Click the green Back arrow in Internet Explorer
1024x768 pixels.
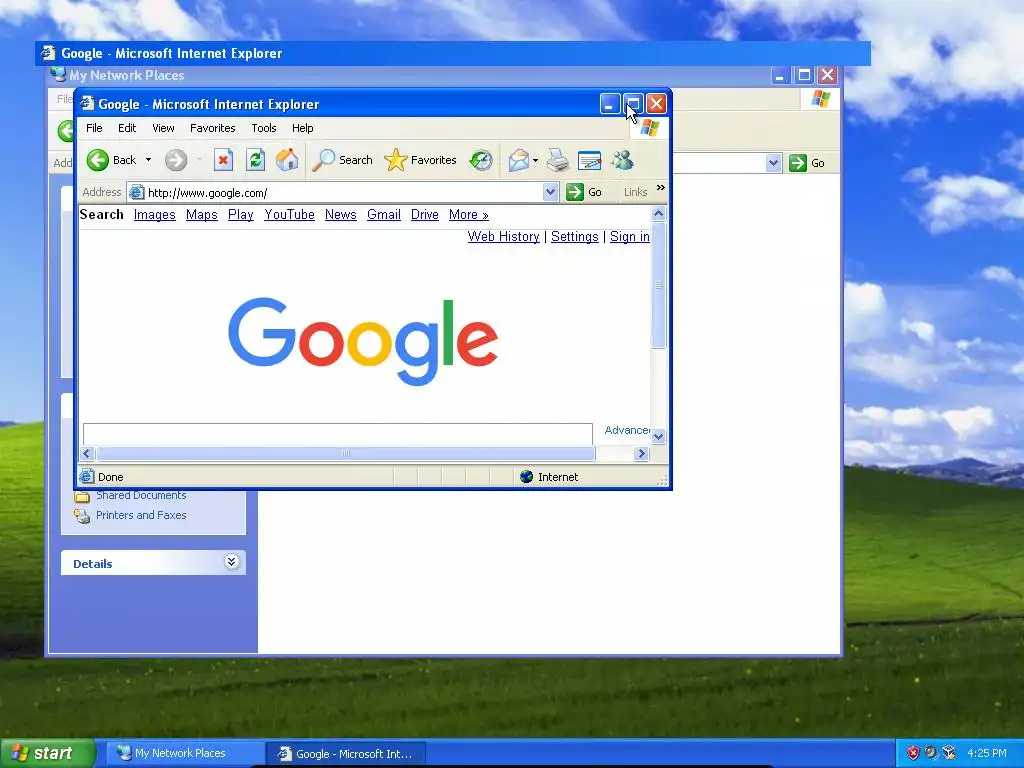(x=98, y=160)
